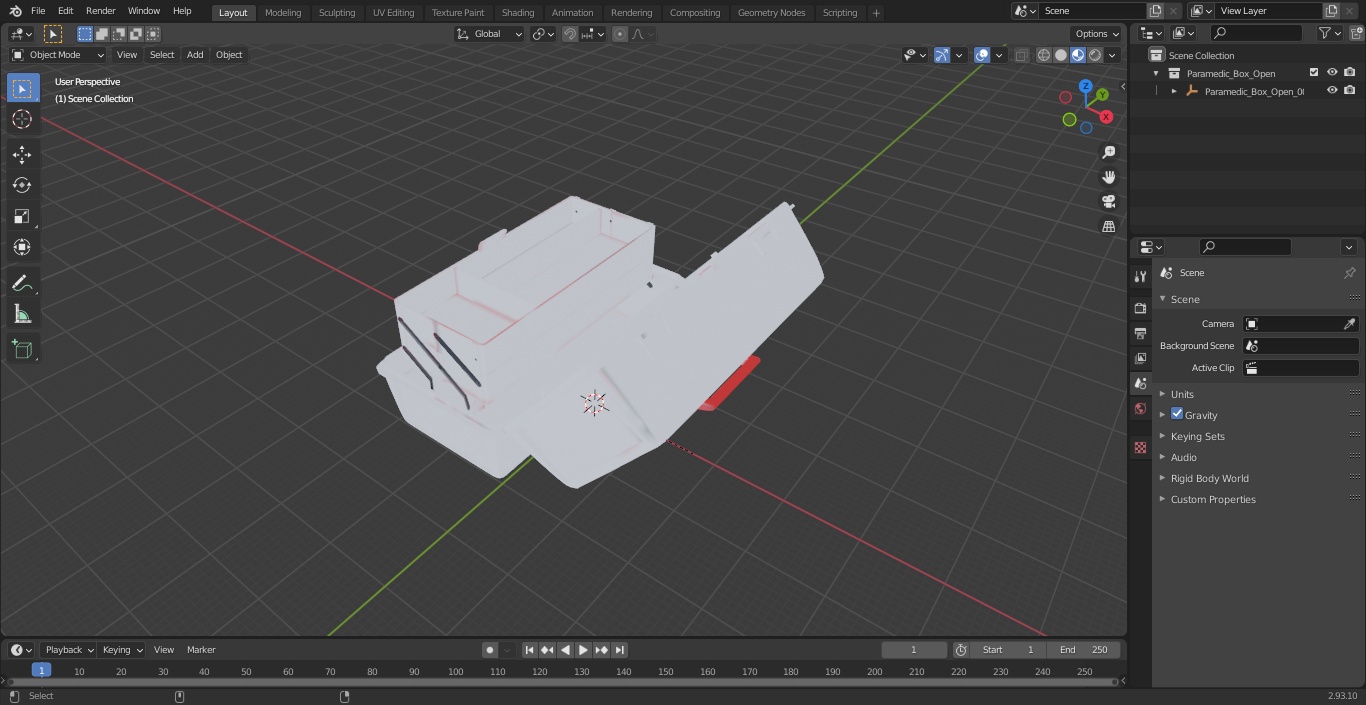Click the Blender logo menu
This screenshot has width=1366, height=705.
pos(15,11)
